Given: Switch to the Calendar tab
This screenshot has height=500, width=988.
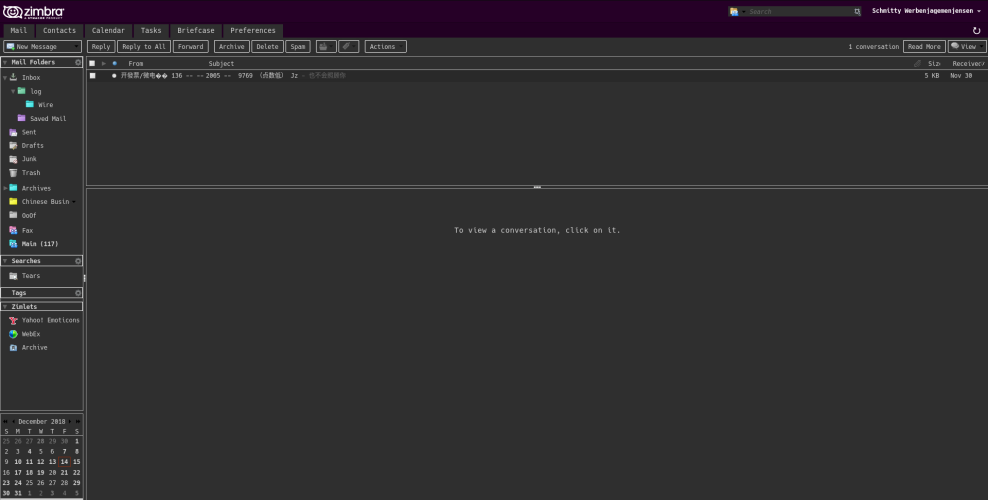Looking at the screenshot, I should 108,30.
